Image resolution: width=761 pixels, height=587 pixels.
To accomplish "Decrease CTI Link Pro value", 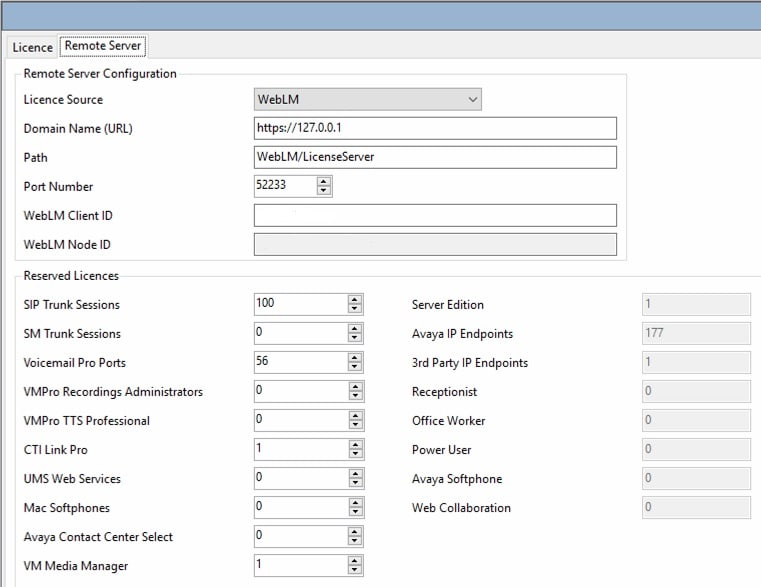I will (x=355, y=454).
